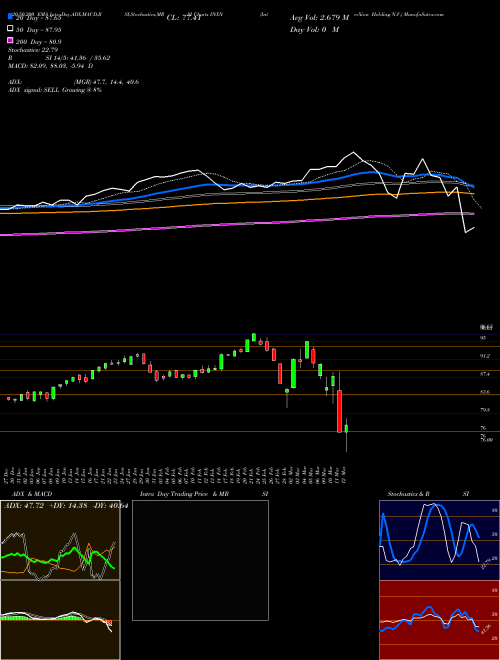
Task: Click the empty intraday trading price panel
Action: click(200, 560)
